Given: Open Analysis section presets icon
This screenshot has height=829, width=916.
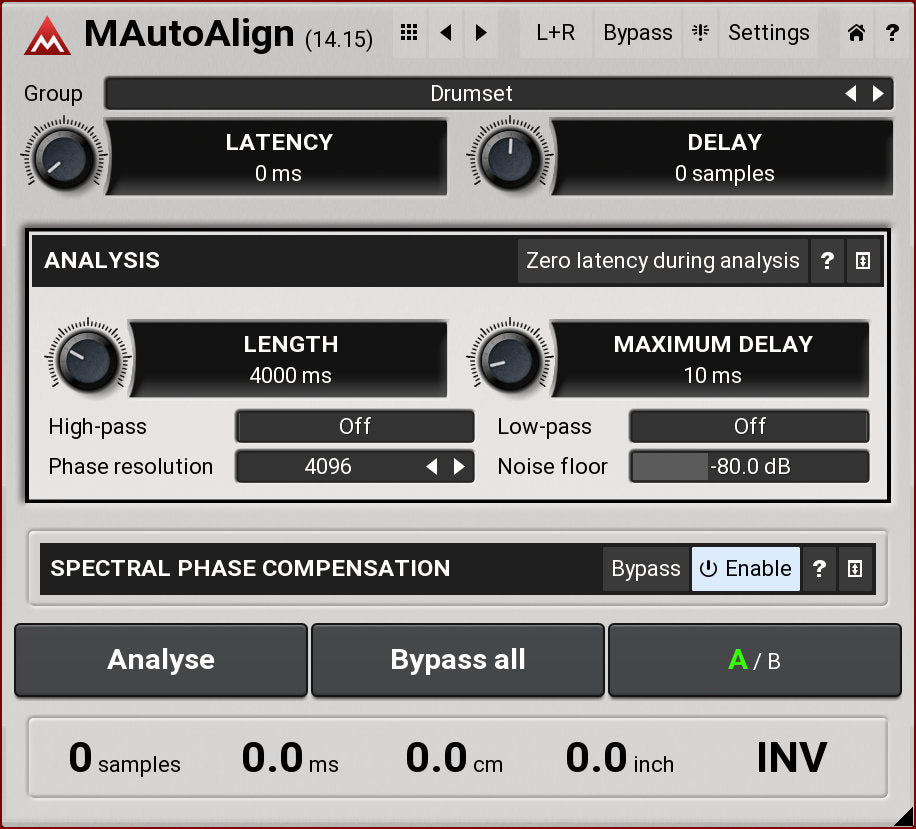Looking at the screenshot, I should 862,261.
